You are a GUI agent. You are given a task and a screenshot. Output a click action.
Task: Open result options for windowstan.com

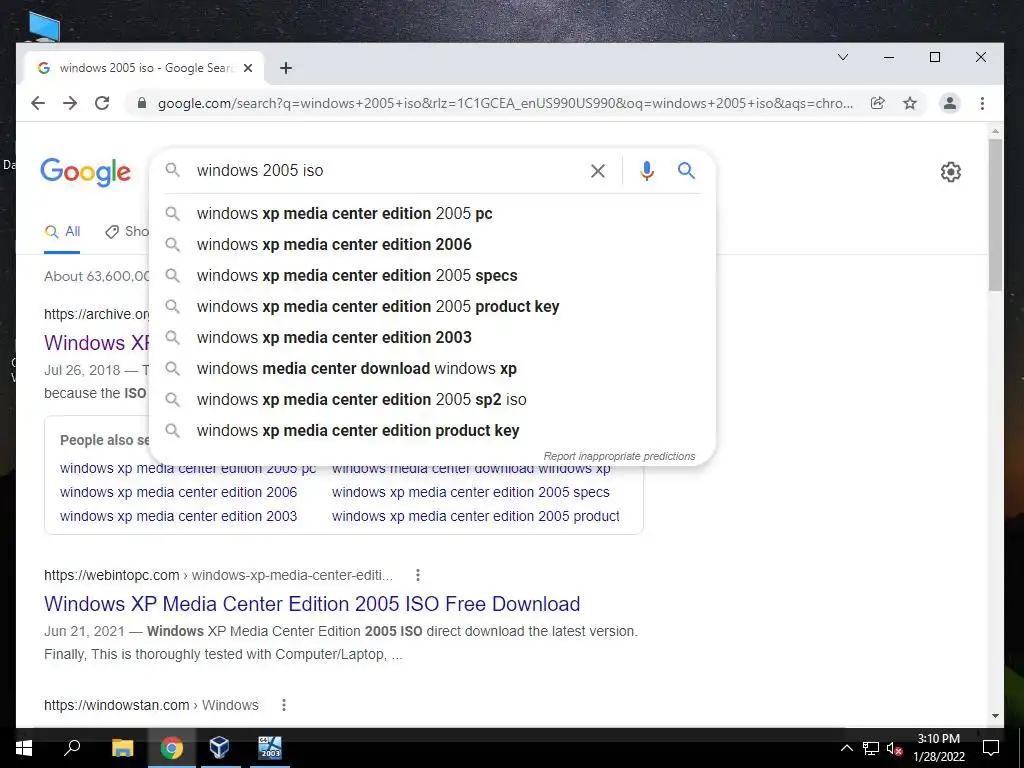click(283, 705)
